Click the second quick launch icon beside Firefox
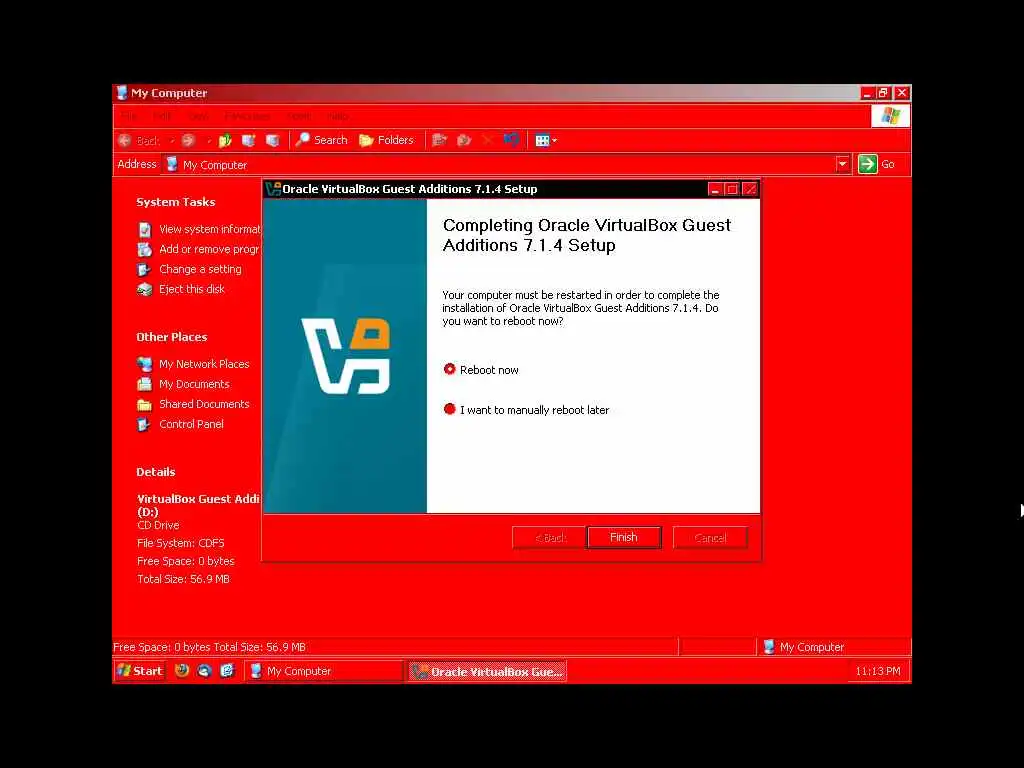 tap(204, 670)
